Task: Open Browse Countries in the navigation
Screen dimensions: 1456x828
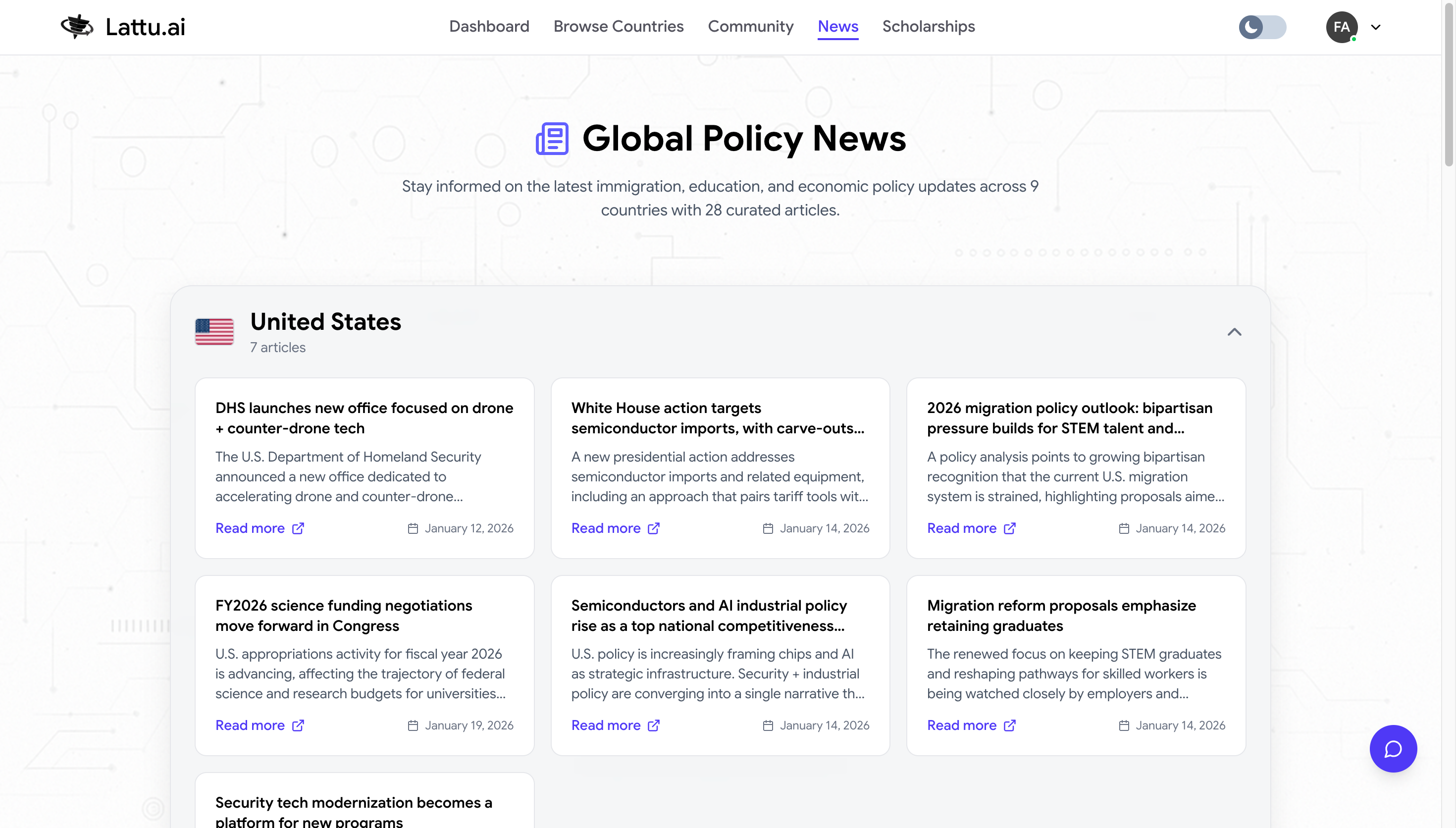Action: coord(618,26)
